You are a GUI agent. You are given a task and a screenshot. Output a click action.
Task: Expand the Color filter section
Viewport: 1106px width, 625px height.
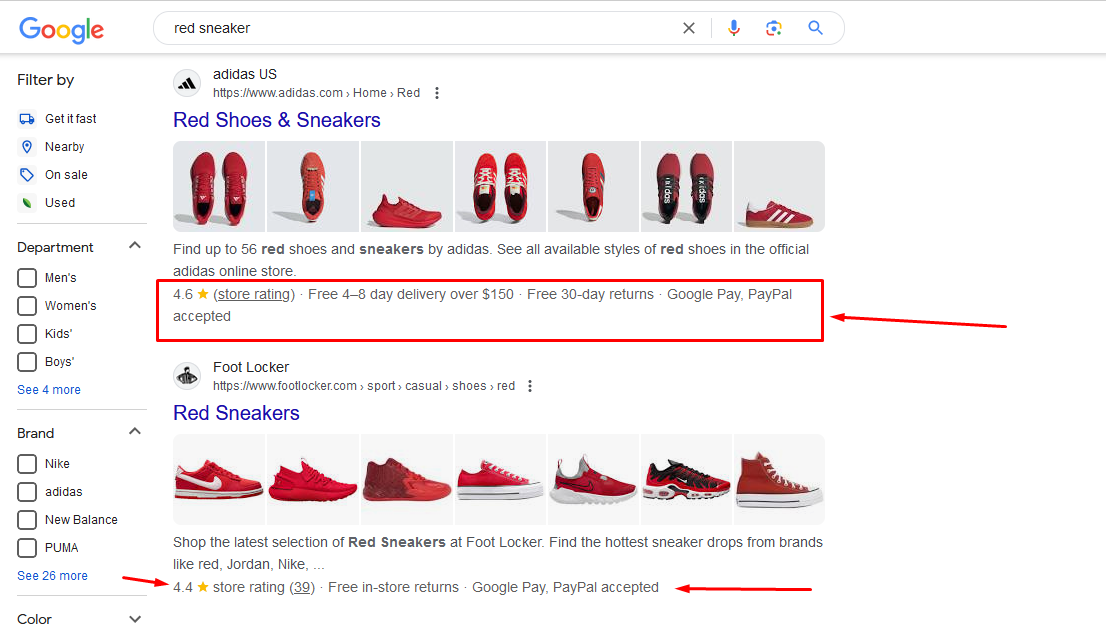[135, 619]
